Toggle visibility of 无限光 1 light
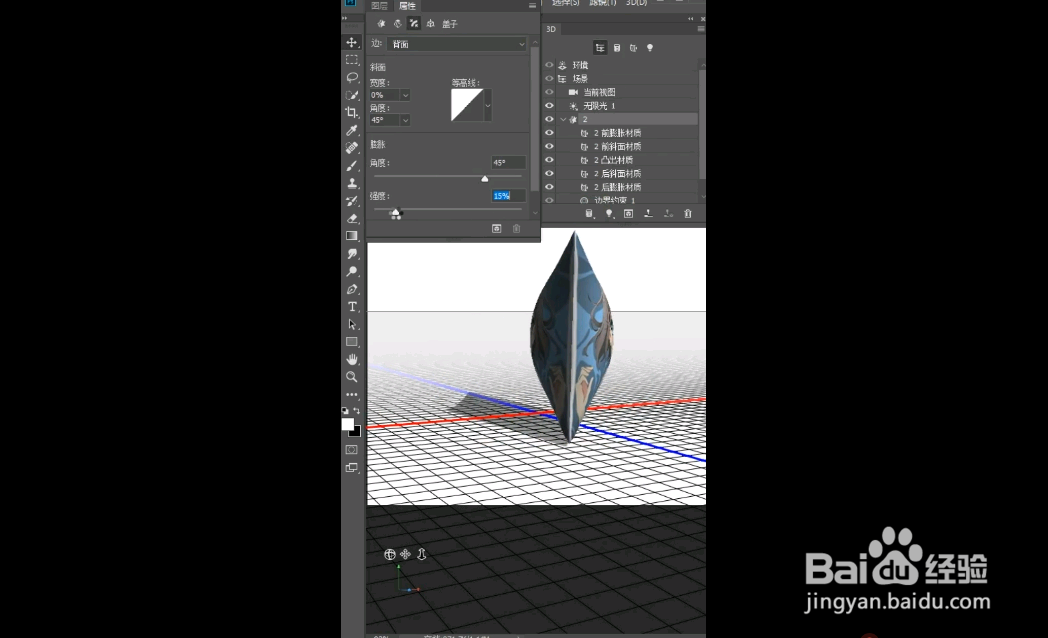This screenshot has width=1048, height=638. (x=549, y=105)
